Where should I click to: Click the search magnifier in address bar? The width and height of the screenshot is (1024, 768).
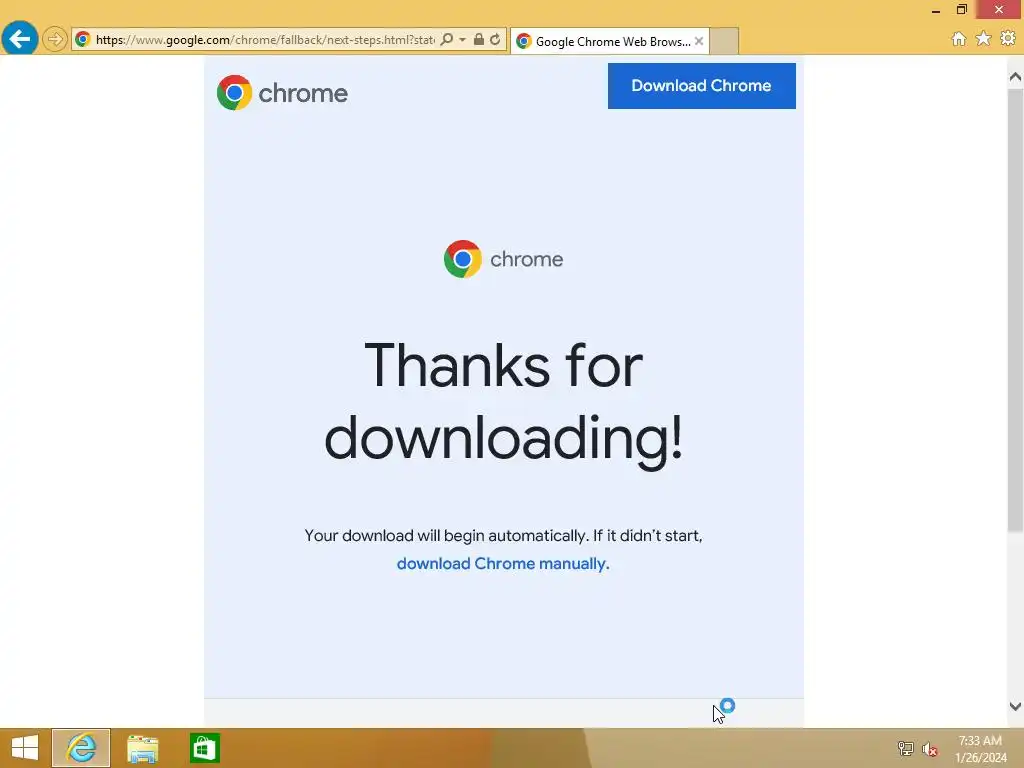click(447, 40)
